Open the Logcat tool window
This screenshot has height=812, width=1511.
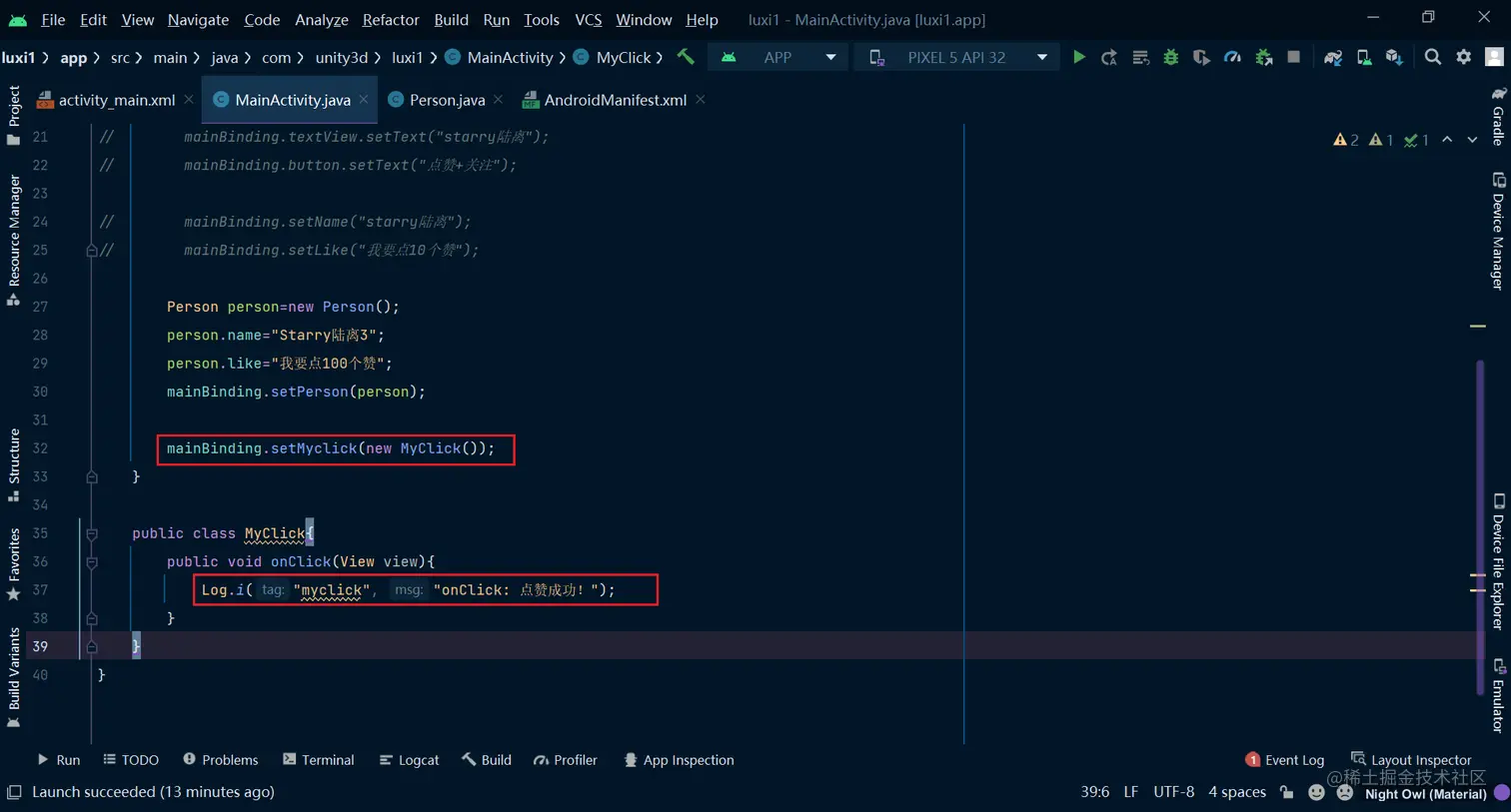tap(409, 760)
